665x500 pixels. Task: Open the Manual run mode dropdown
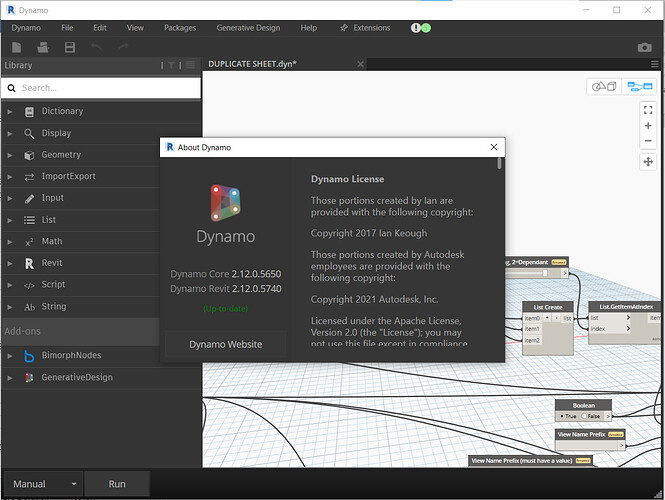coord(44,484)
